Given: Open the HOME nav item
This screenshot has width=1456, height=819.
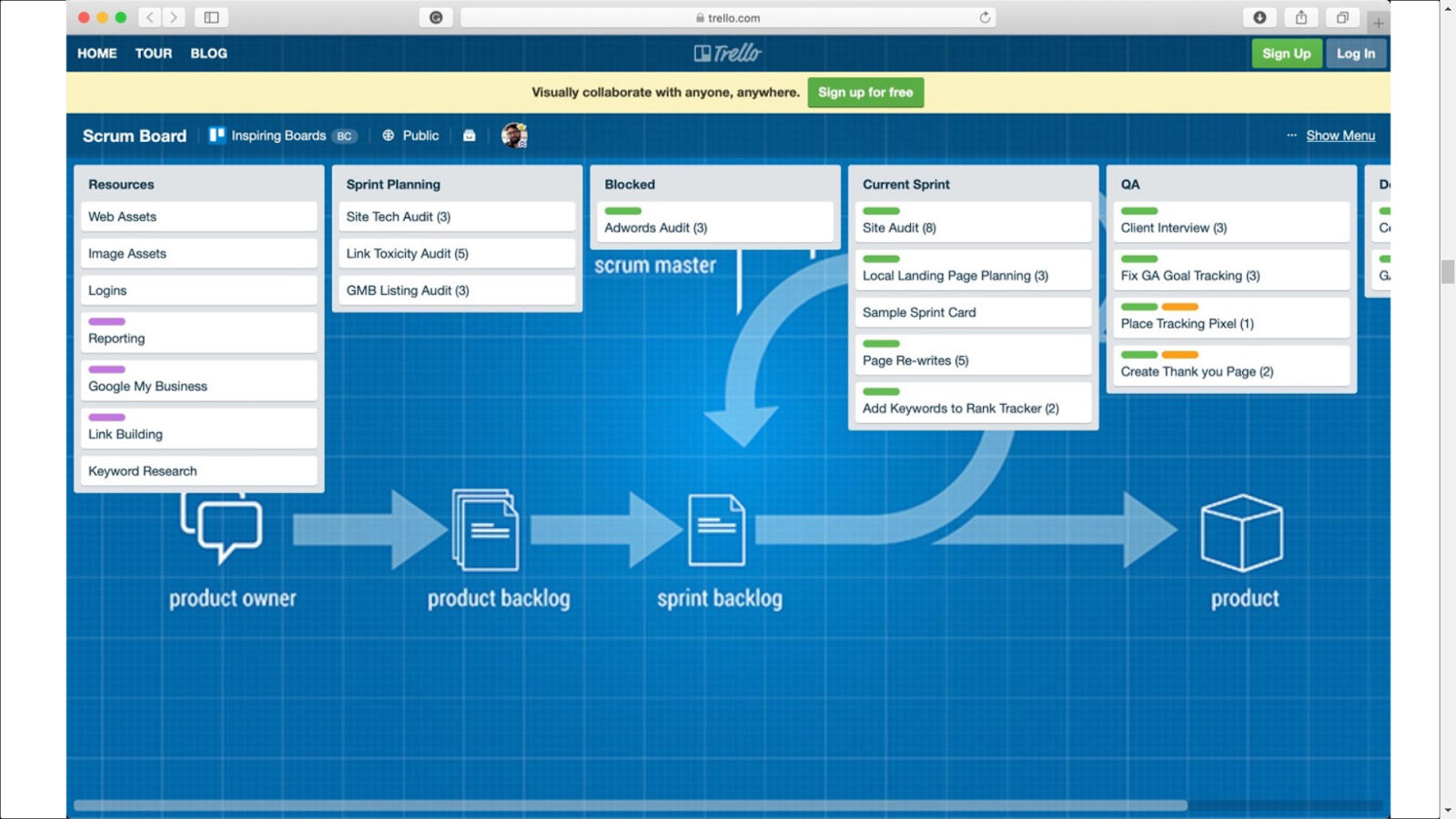Looking at the screenshot, I should 97,54.
